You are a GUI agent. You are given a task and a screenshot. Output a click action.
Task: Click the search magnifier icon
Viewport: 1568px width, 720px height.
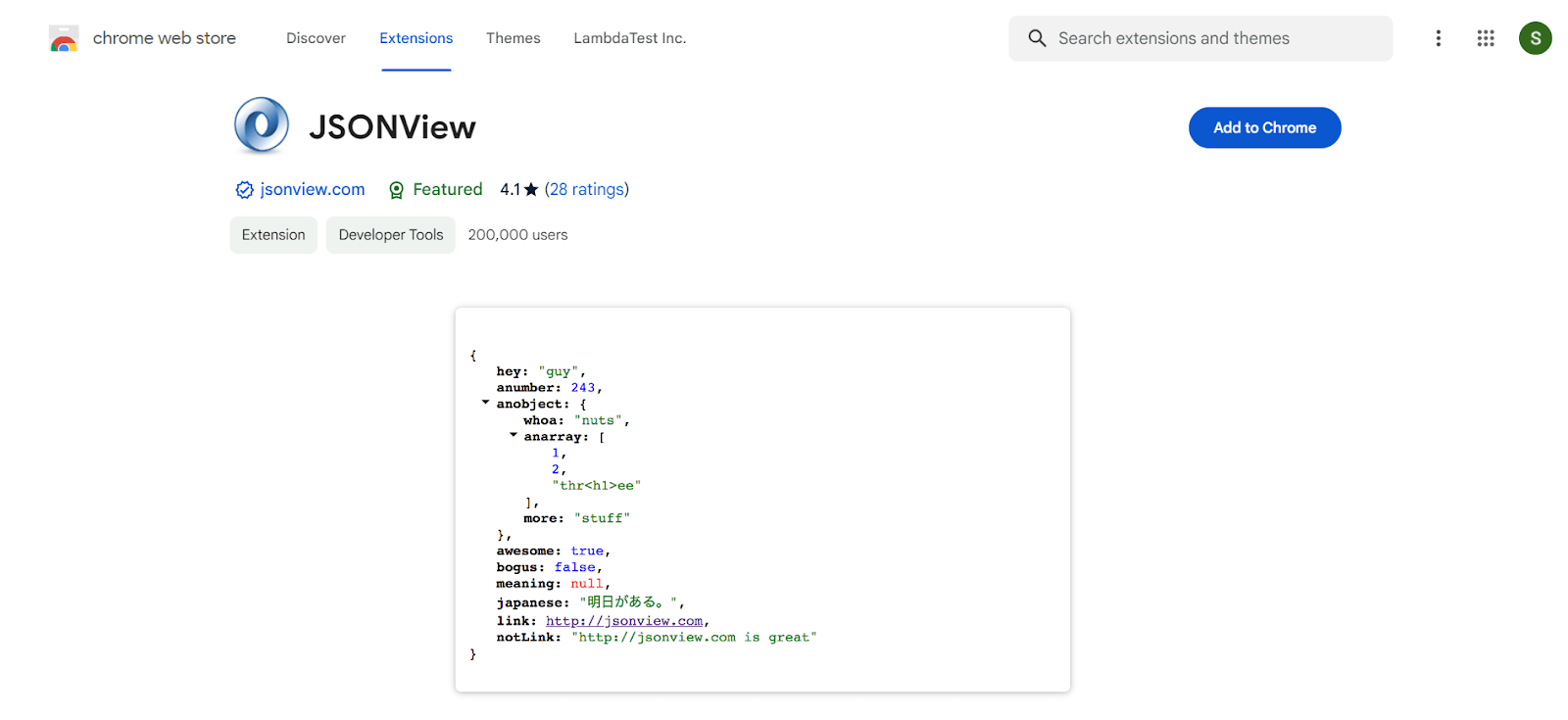pos(1037,38)
